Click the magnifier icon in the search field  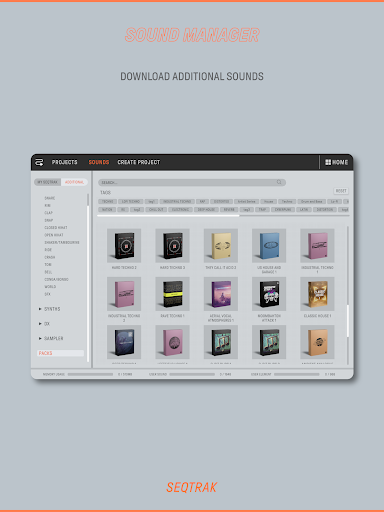coord(279,182)
